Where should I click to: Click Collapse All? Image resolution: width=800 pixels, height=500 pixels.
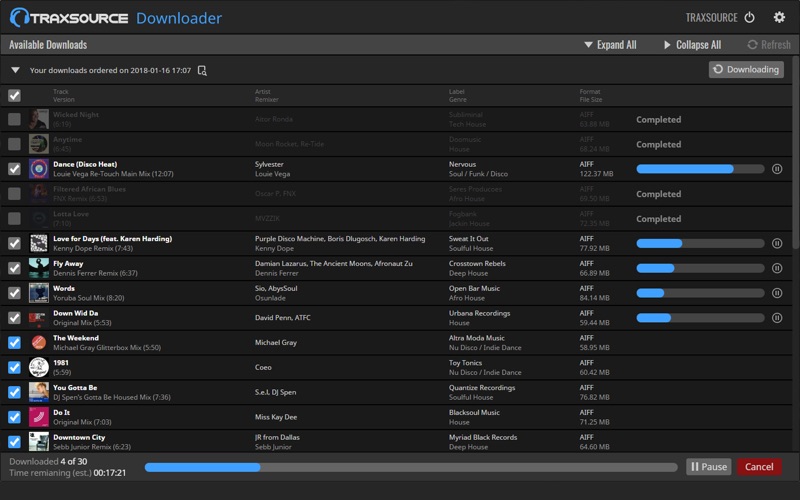click(x=692, y=44)
